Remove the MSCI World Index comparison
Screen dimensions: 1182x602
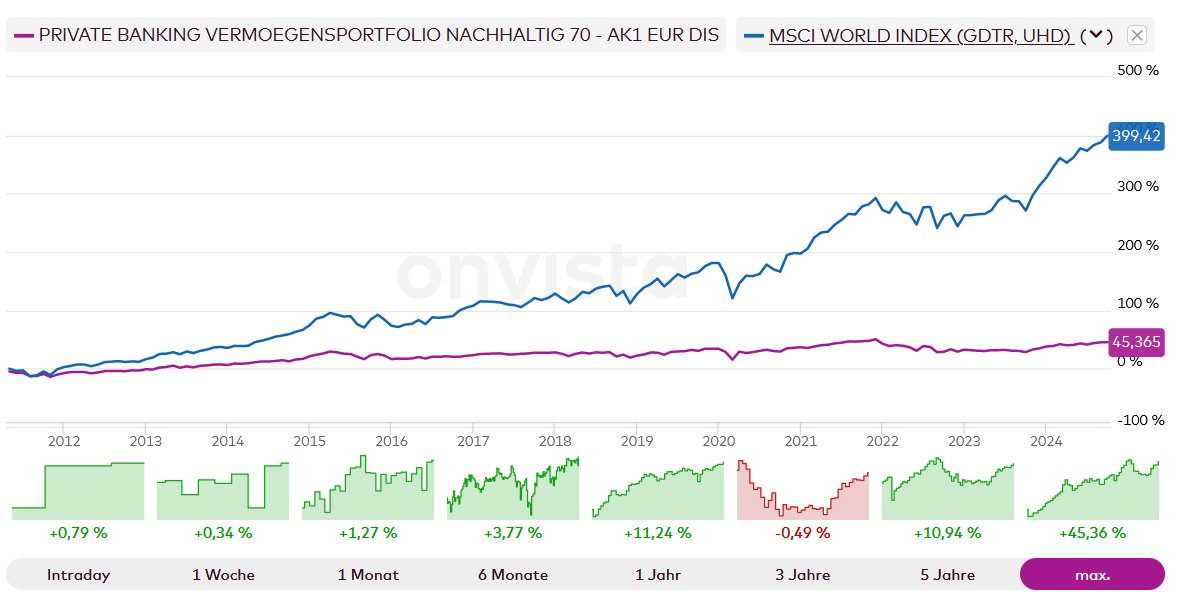(x=1137, y=35)
